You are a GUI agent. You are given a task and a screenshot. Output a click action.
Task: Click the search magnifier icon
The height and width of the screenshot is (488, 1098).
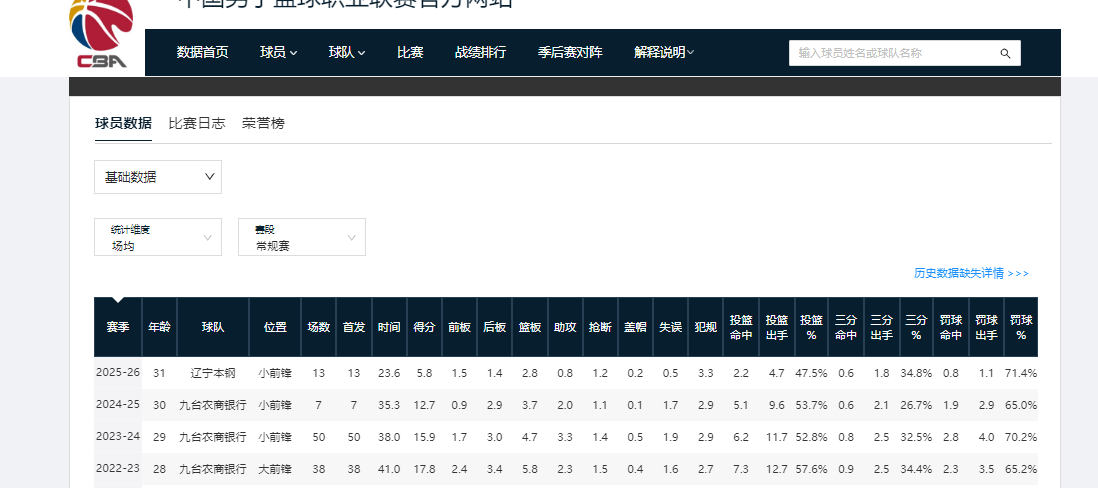[x=1005, y=54]
